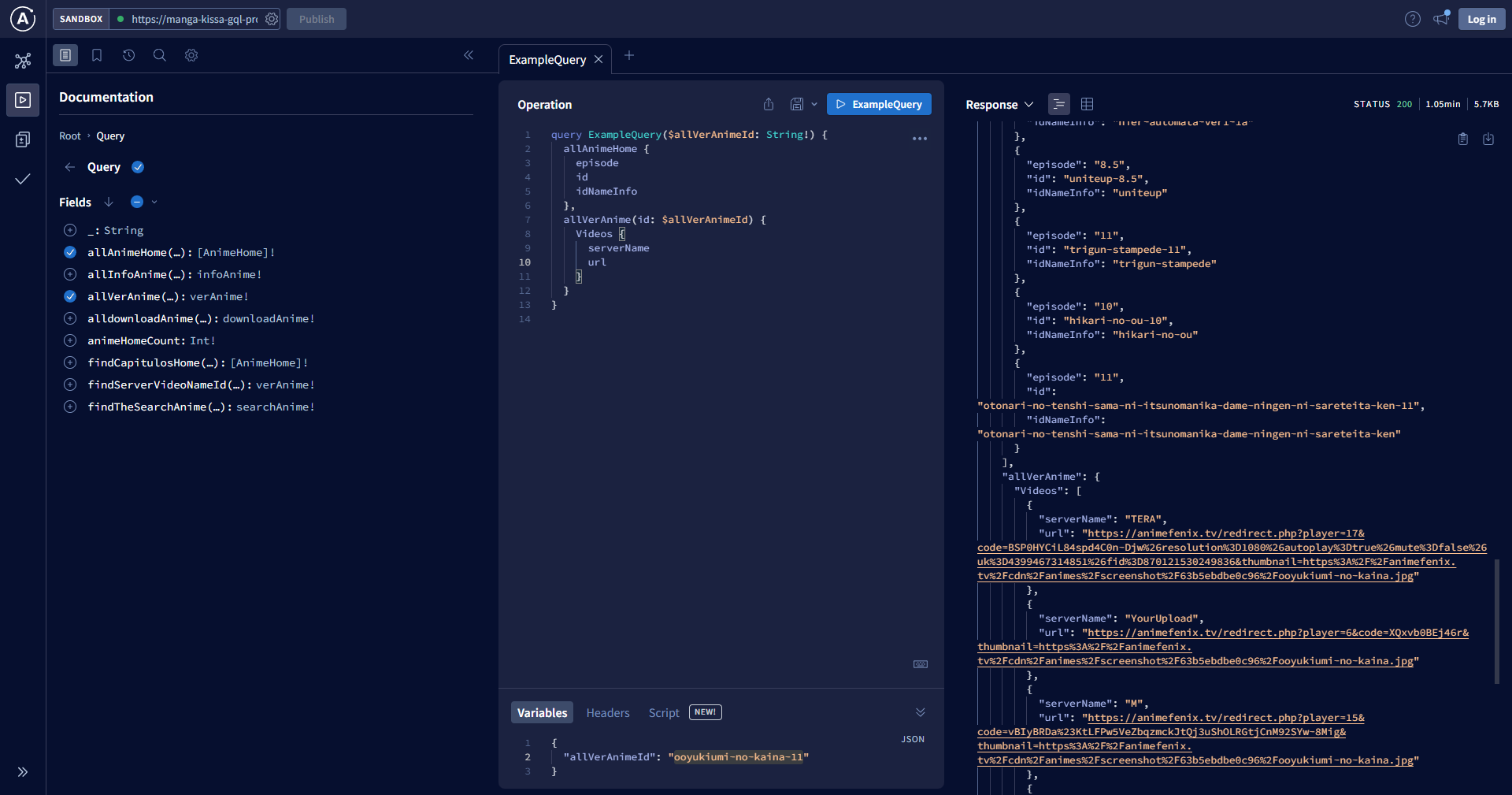Open the Response dropdown

click(x=999, y=105)
